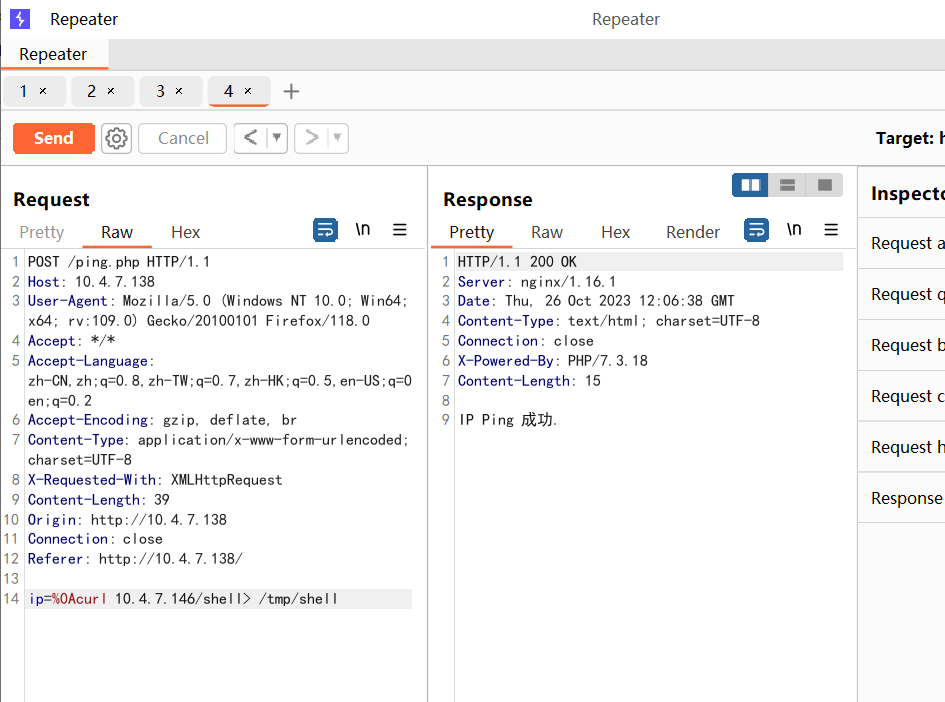Image resolution: width=945 pixels, height=702 pixels.
Task: Expand Inspector 'Request a...' section
Action: click(x=902, y=243)
